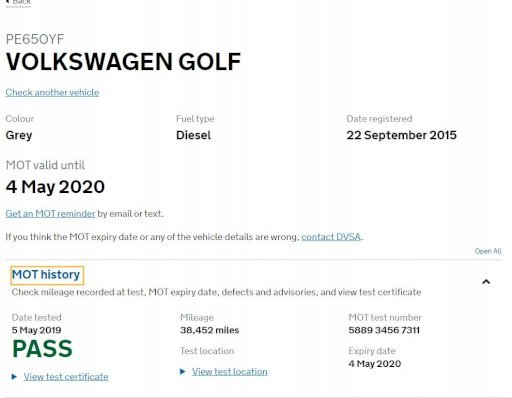Image resolution: width=512 pixels, height=398 pixels.
Task: Open the Check another vehicle link
Action: point(52,92)
